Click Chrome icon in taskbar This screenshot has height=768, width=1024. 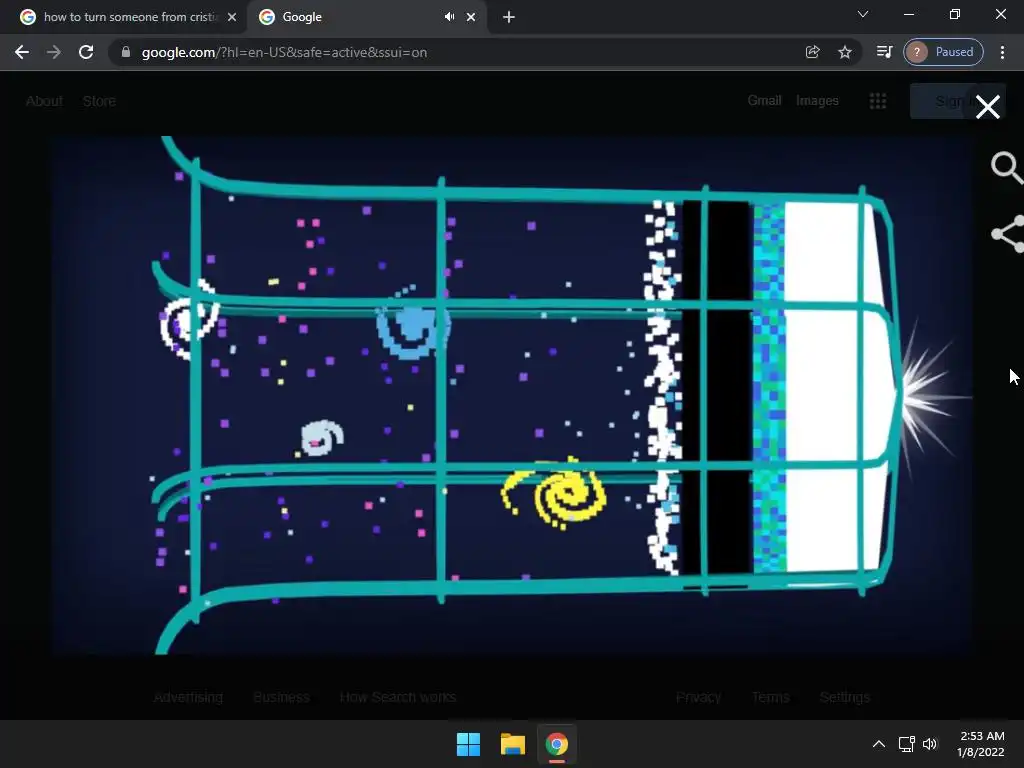pos(556,744)
